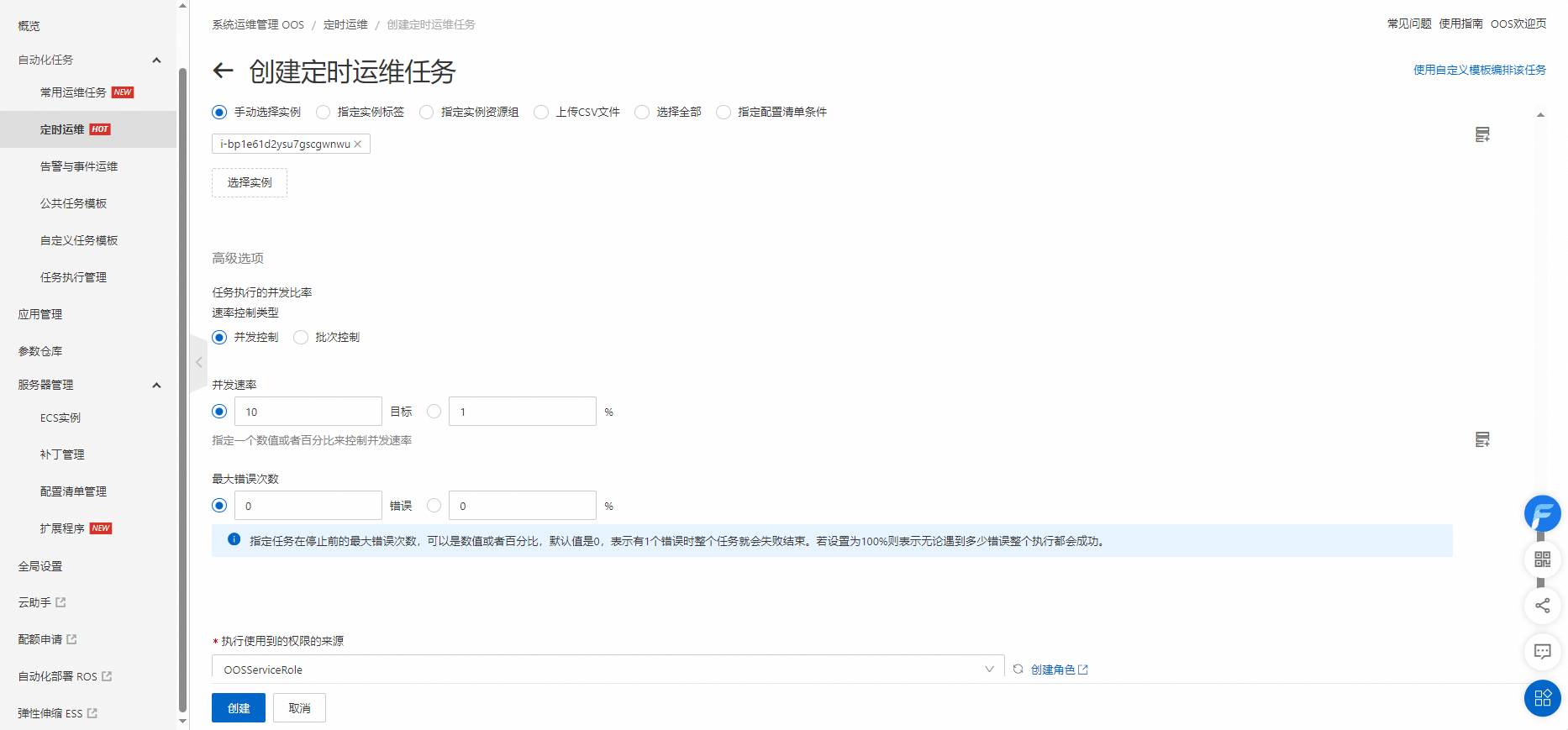Remove instance i-bp1e61d2ysu7gscgwnwu tag
Image resolution: width=1568 pixels, height=730 pixels.
[x=358, y=144]
